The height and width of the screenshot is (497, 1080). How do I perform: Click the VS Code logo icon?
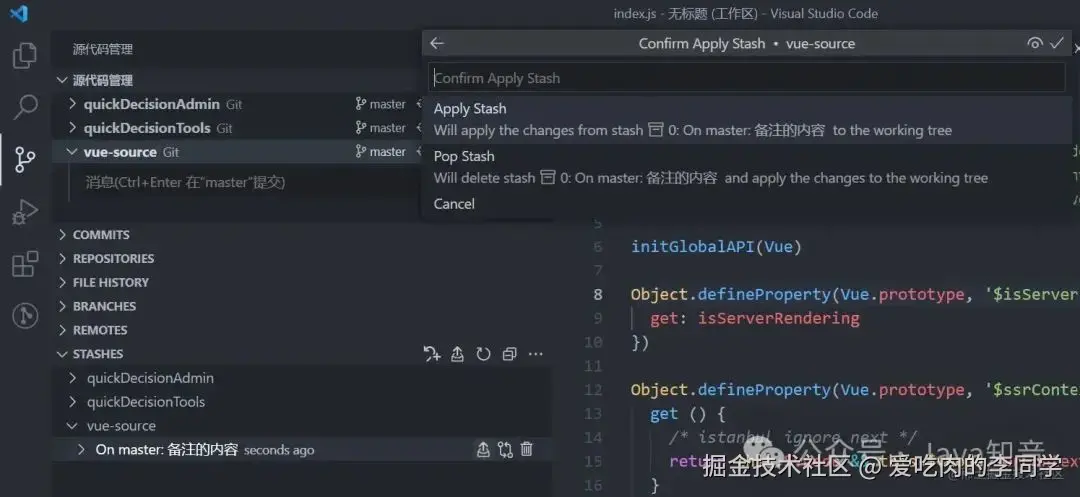coord(19,13)
